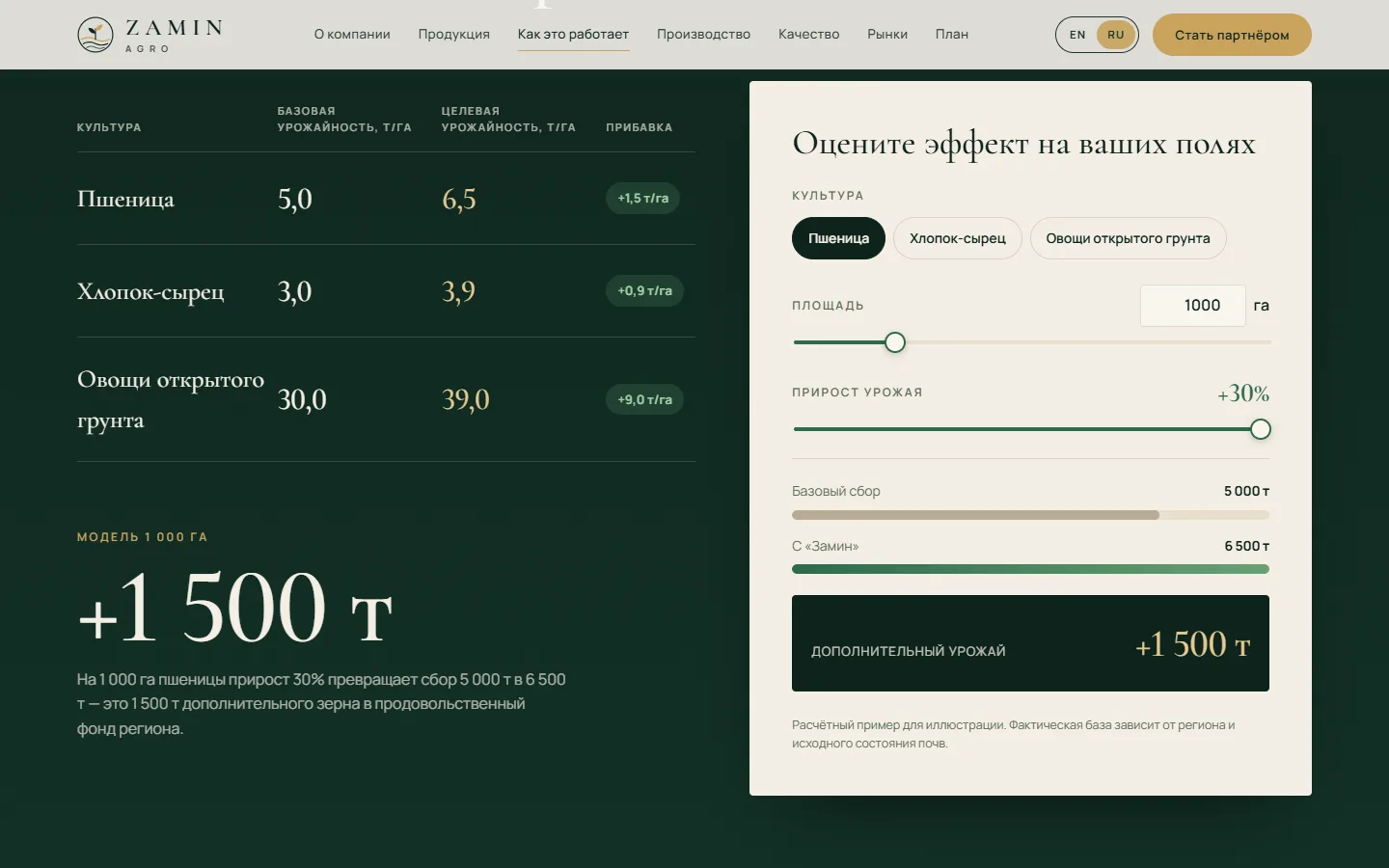1389x868 pixels.
Task: Click the +9,0 т/га badge for Овощи
Action: click(644, 399)
